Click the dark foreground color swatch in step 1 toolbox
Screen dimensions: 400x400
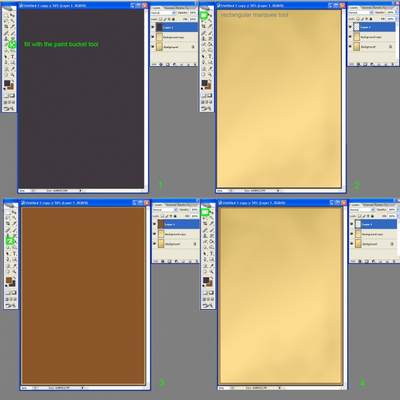click(7, 83)
